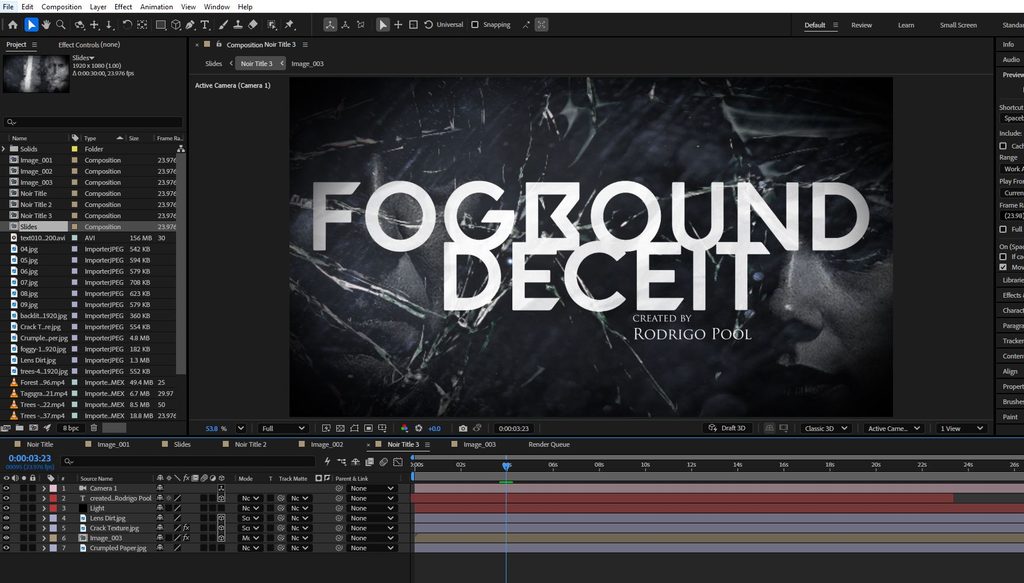Open the Graph Editor icon
This screenshot has width=1024, height=583.
[398, 462]
